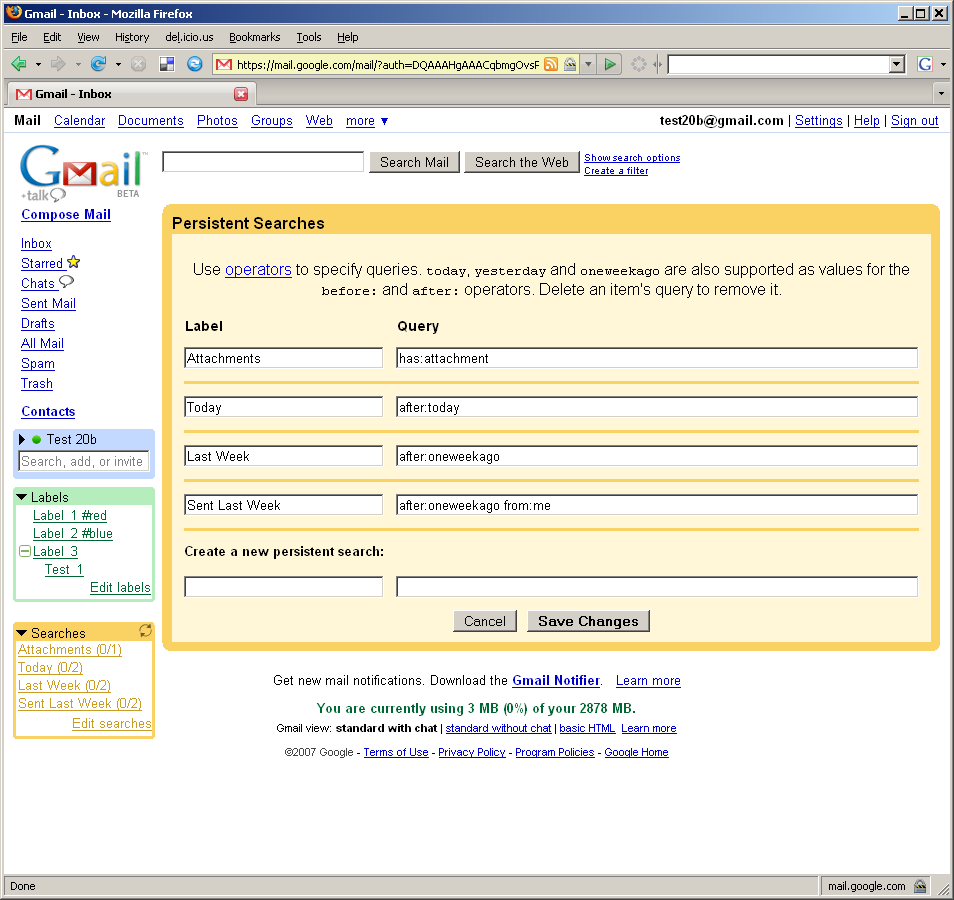Collapse the Searches panel
954x900 pixels.
pyautogui.click(x=21, y=633)
